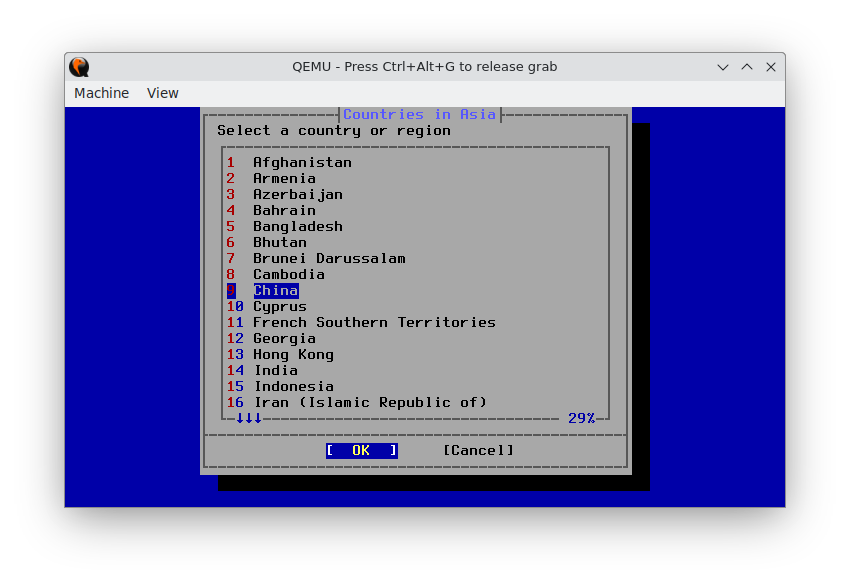Pick Bangladesh in the country list
Viewport: 850px width, 584px height.
(297, 226)
